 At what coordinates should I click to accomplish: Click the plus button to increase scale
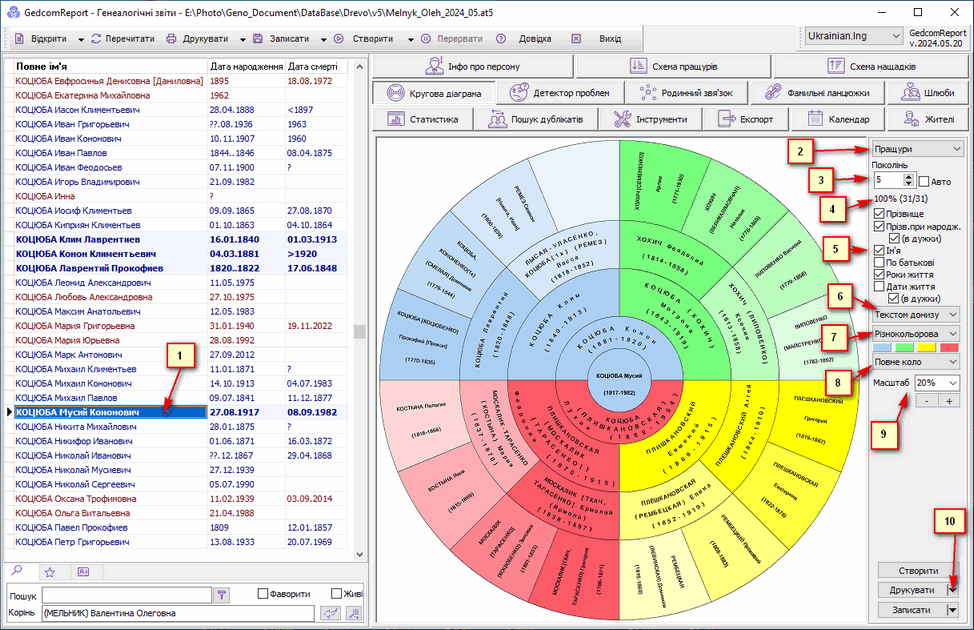[948, 401]
